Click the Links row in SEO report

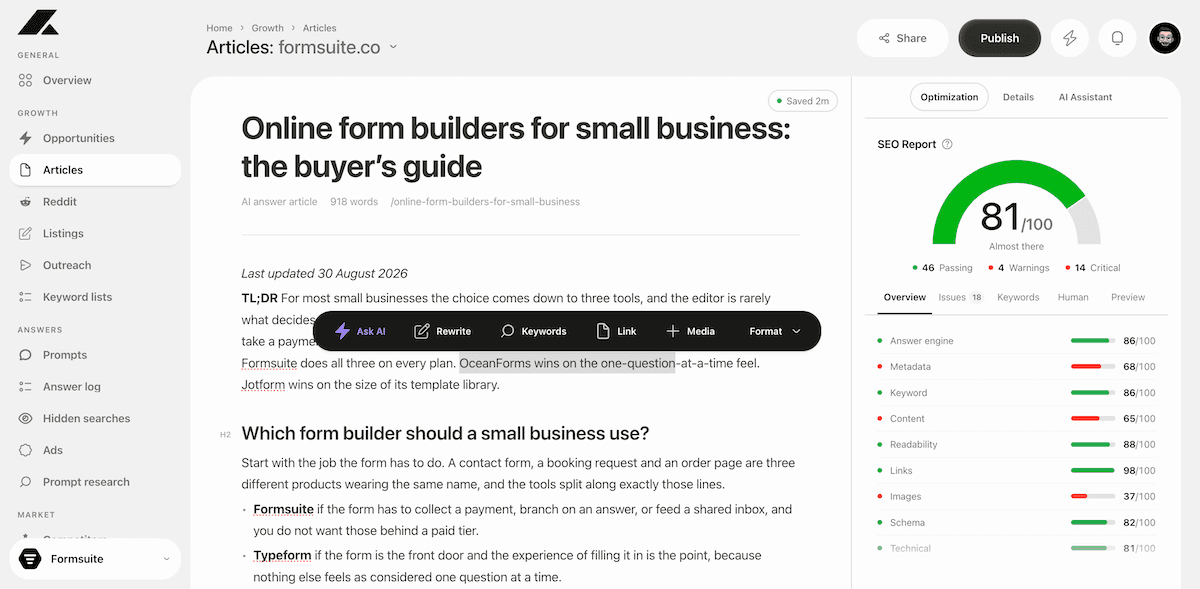click(1017, 471)
